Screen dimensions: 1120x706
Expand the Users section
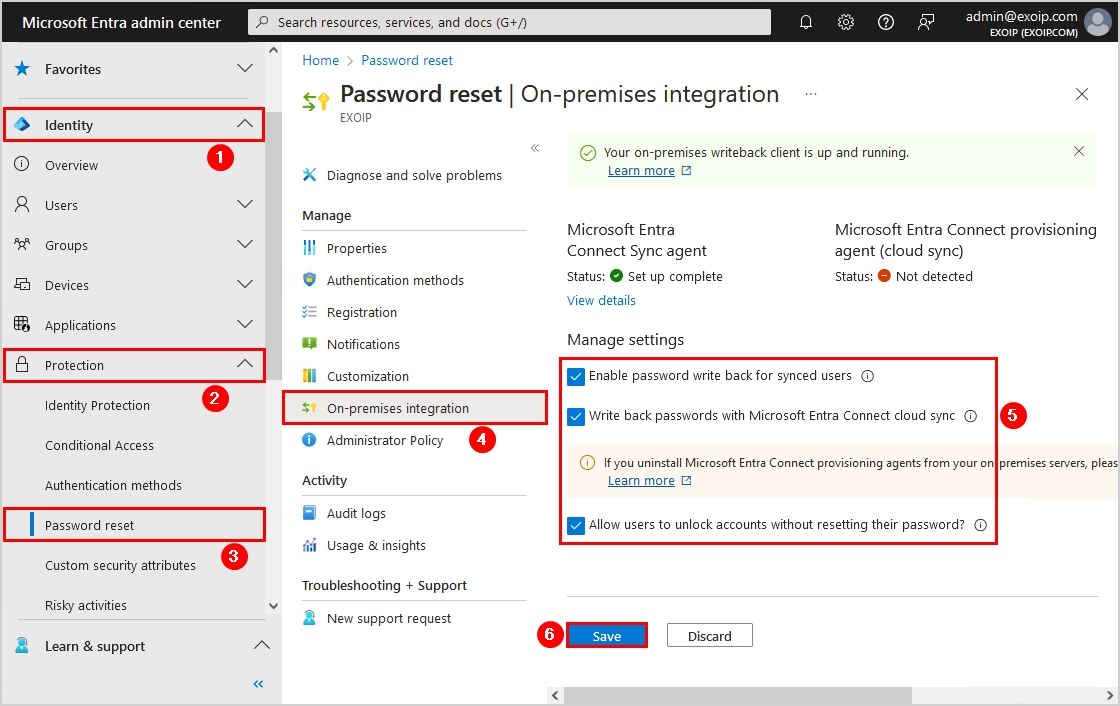[x=243, y=204]
